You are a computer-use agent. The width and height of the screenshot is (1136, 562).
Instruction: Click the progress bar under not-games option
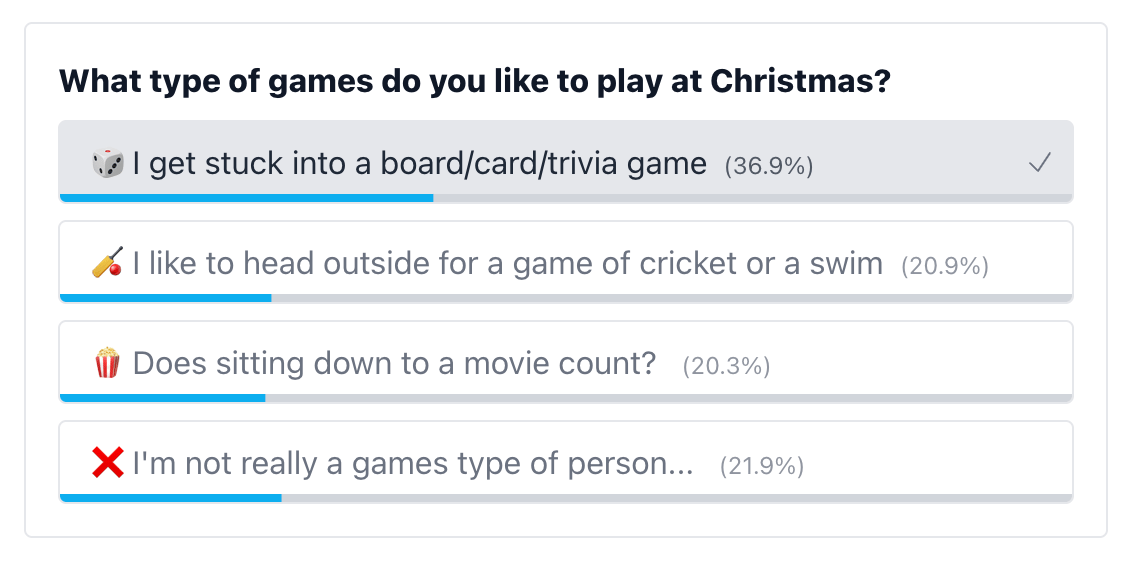566,498
